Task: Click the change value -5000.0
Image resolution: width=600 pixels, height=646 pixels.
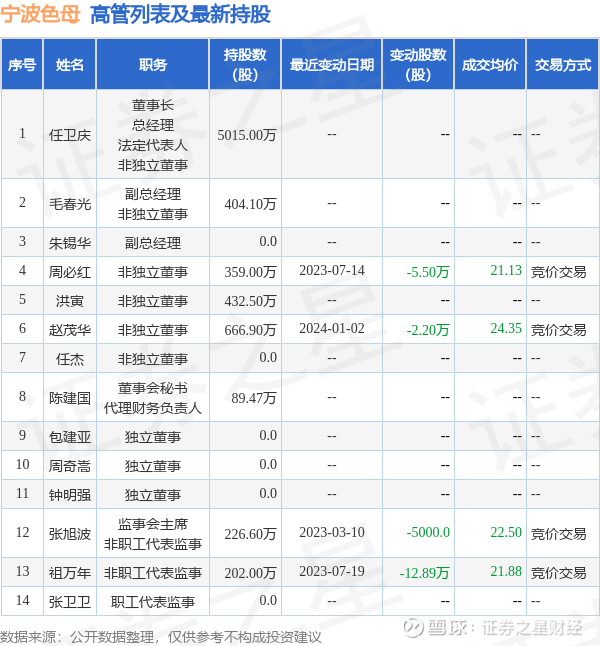Action: point(428,532)
